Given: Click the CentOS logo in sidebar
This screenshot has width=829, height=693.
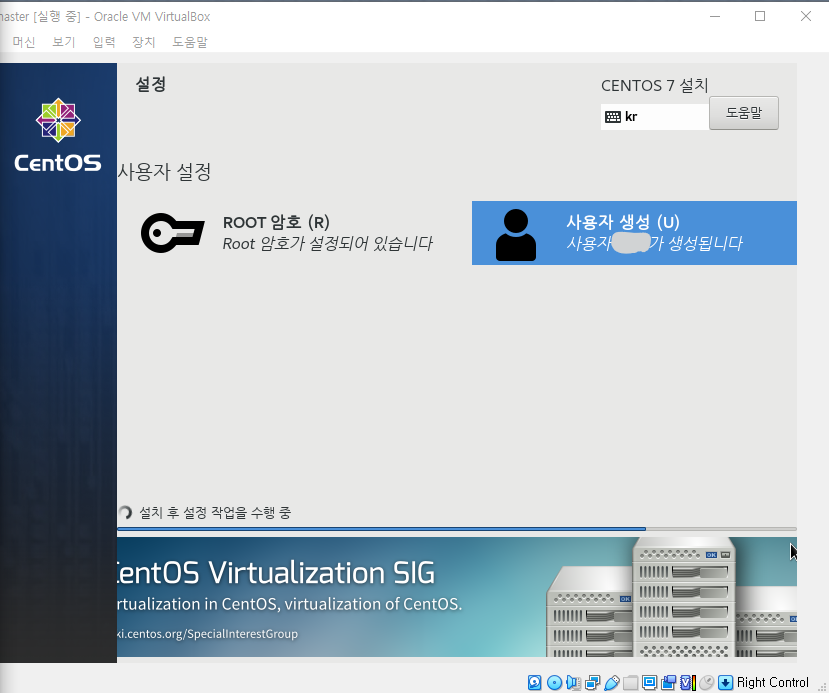Looking at the screenshot, I should (x=58, y=135).
